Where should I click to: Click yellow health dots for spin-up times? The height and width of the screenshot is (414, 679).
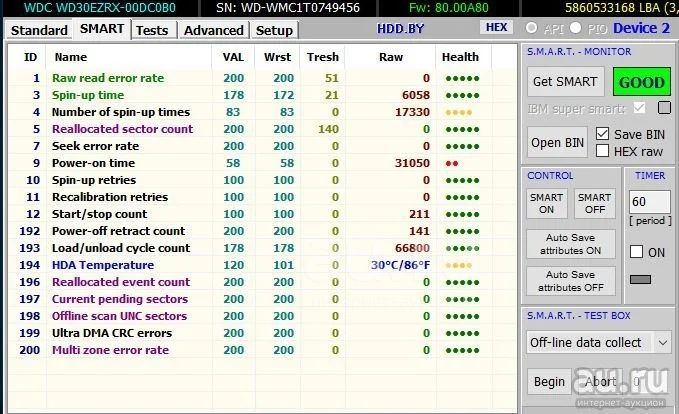458,113
